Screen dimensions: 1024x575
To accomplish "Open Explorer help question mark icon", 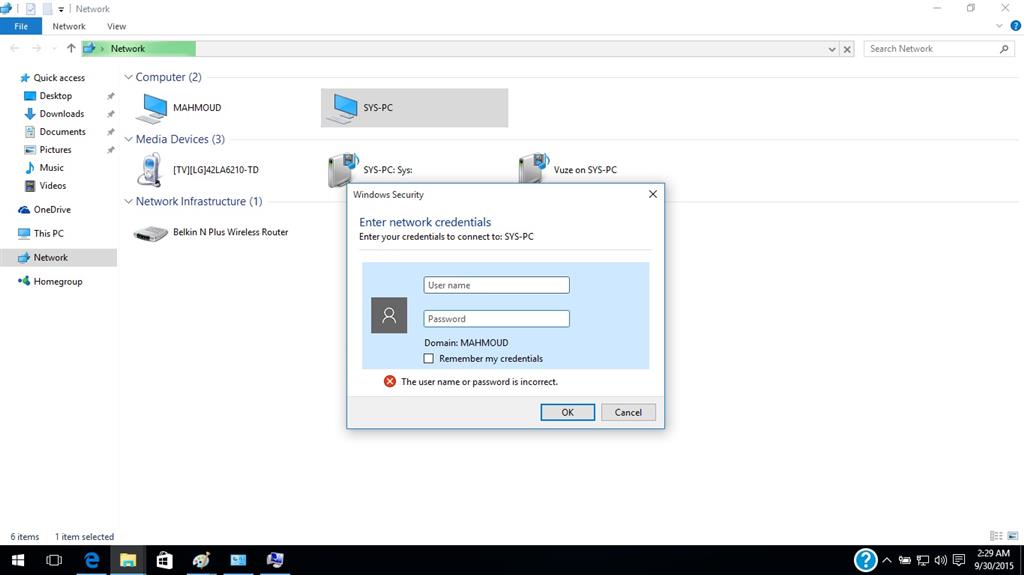I will coord(1016,26).
